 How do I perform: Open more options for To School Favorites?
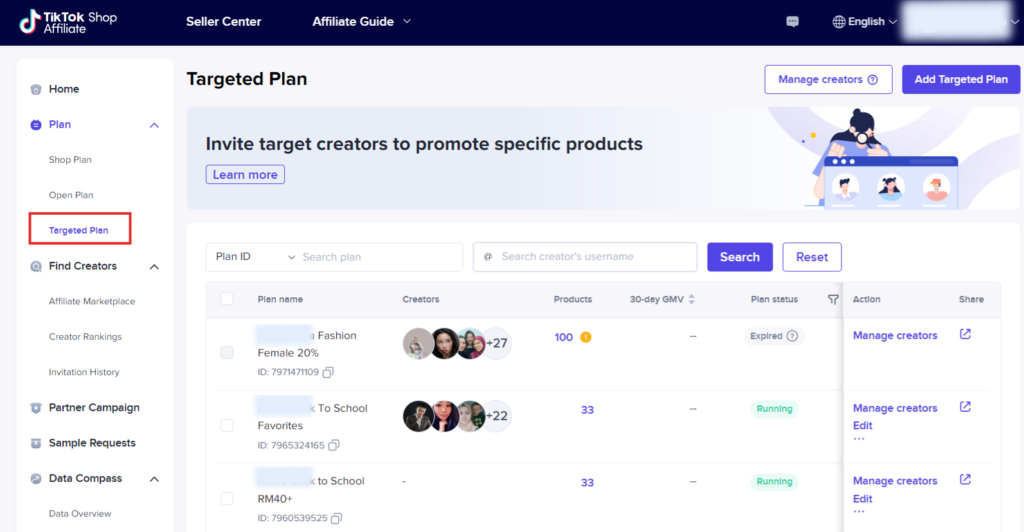tap(859, 439)
